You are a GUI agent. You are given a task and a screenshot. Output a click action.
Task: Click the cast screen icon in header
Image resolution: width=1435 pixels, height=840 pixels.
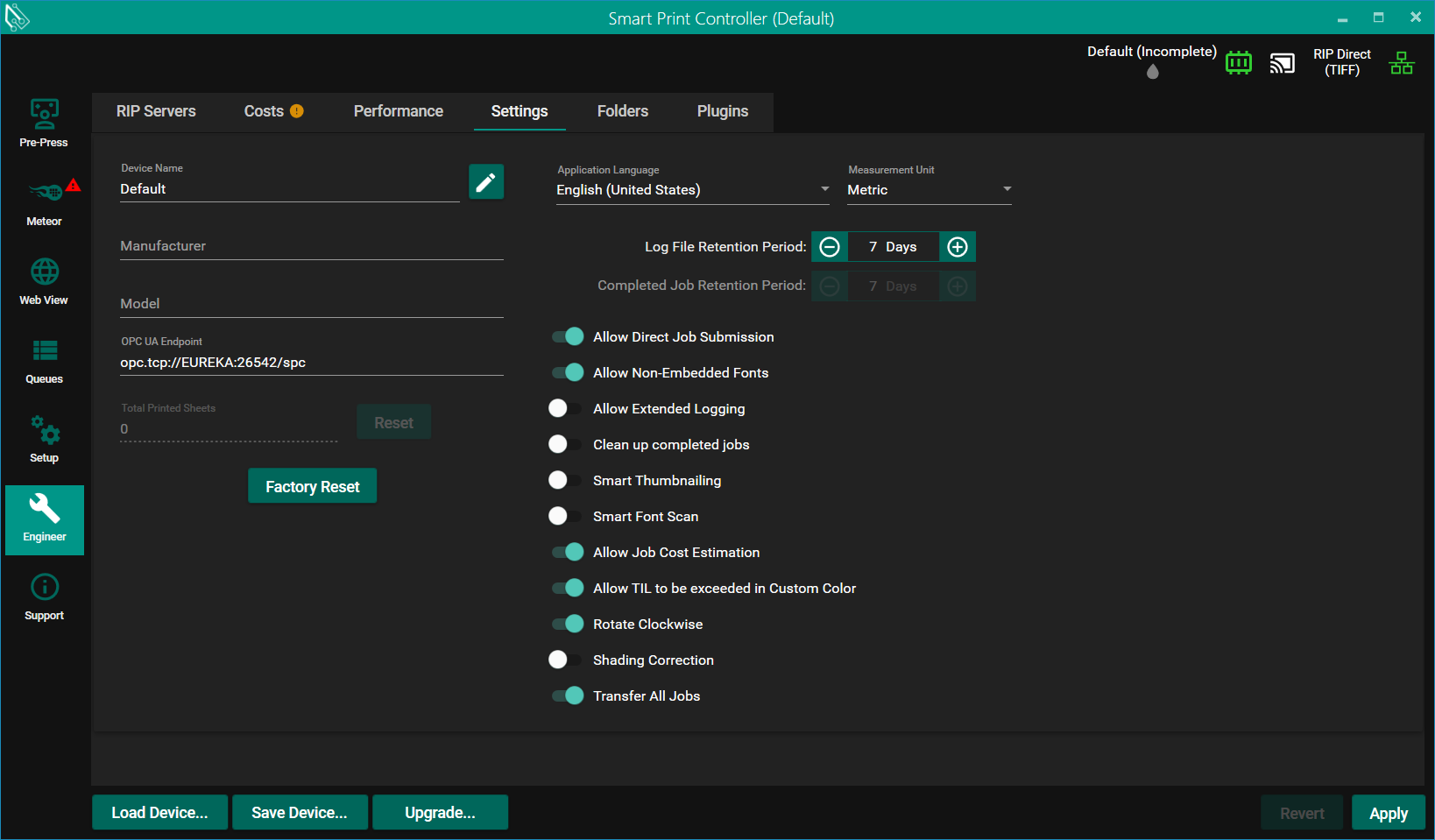tap(1282, 63)
